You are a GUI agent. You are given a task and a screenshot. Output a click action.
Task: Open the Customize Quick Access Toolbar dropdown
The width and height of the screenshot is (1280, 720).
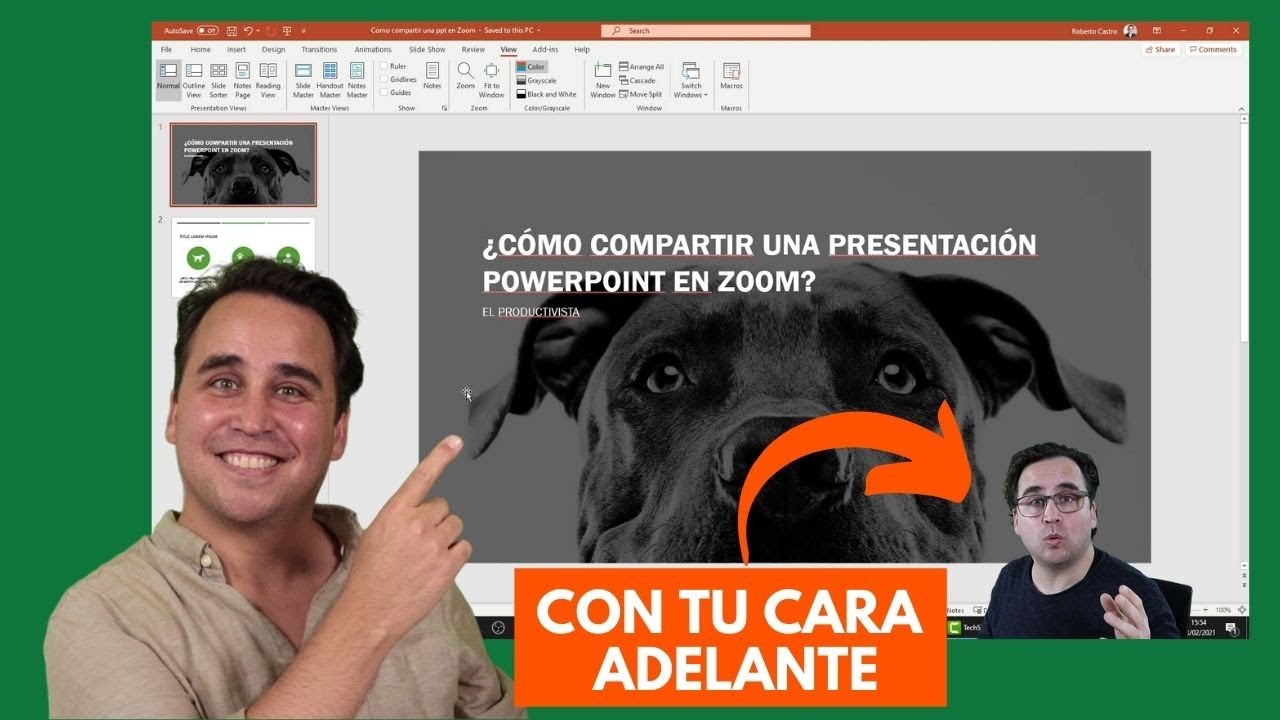pos(303,31)
